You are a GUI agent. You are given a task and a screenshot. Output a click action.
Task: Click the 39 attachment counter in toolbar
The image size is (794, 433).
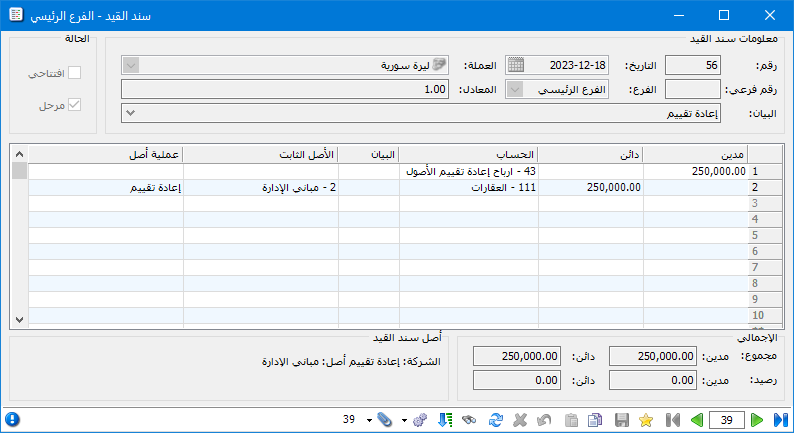tap(349, 419)
